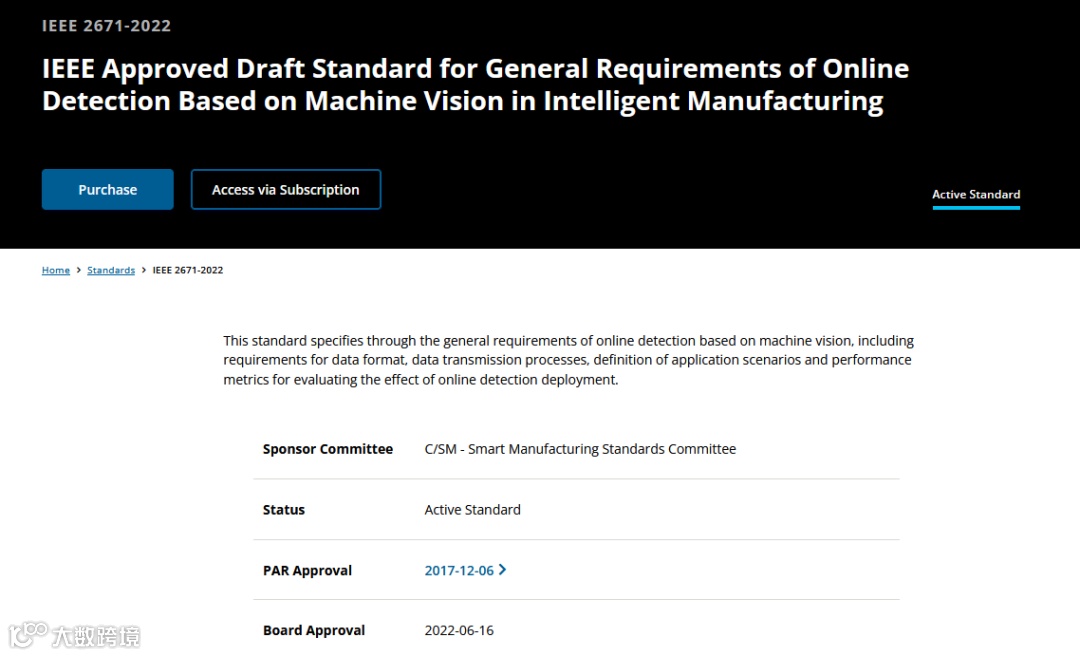Open the Standards breadcrumb link
This screenshot has height=656, width=1080.
tap(111, 270)
